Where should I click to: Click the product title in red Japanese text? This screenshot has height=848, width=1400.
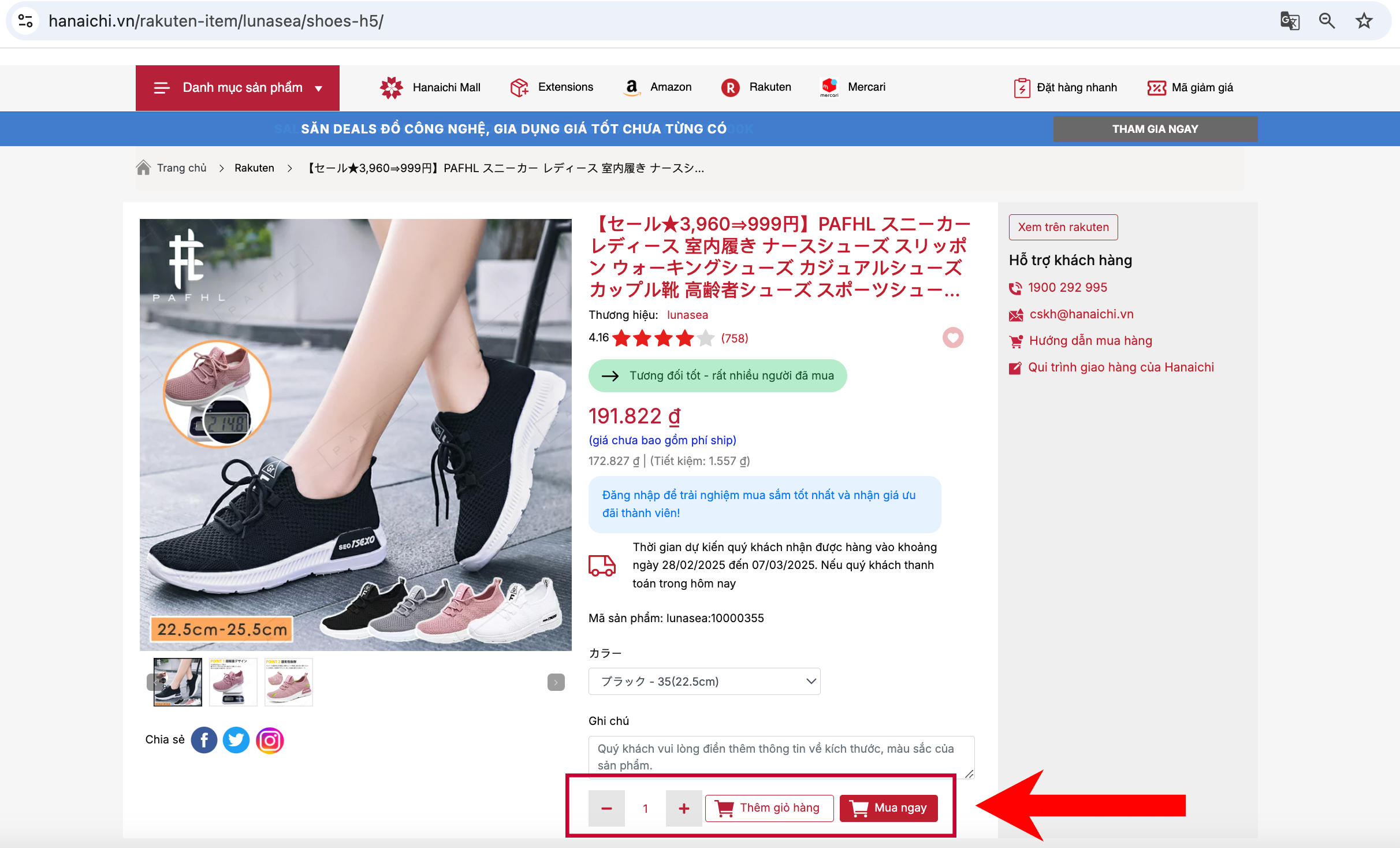pos(779,256)
